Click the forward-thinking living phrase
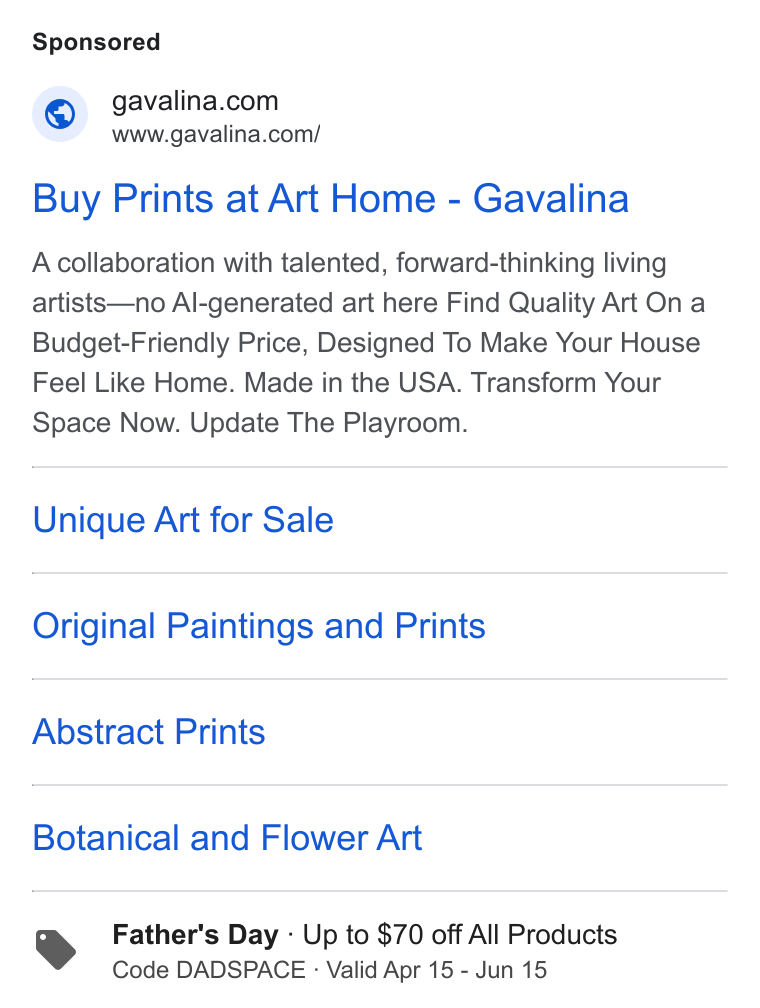Screen dimensions: 760x1008 click(531, 264)
